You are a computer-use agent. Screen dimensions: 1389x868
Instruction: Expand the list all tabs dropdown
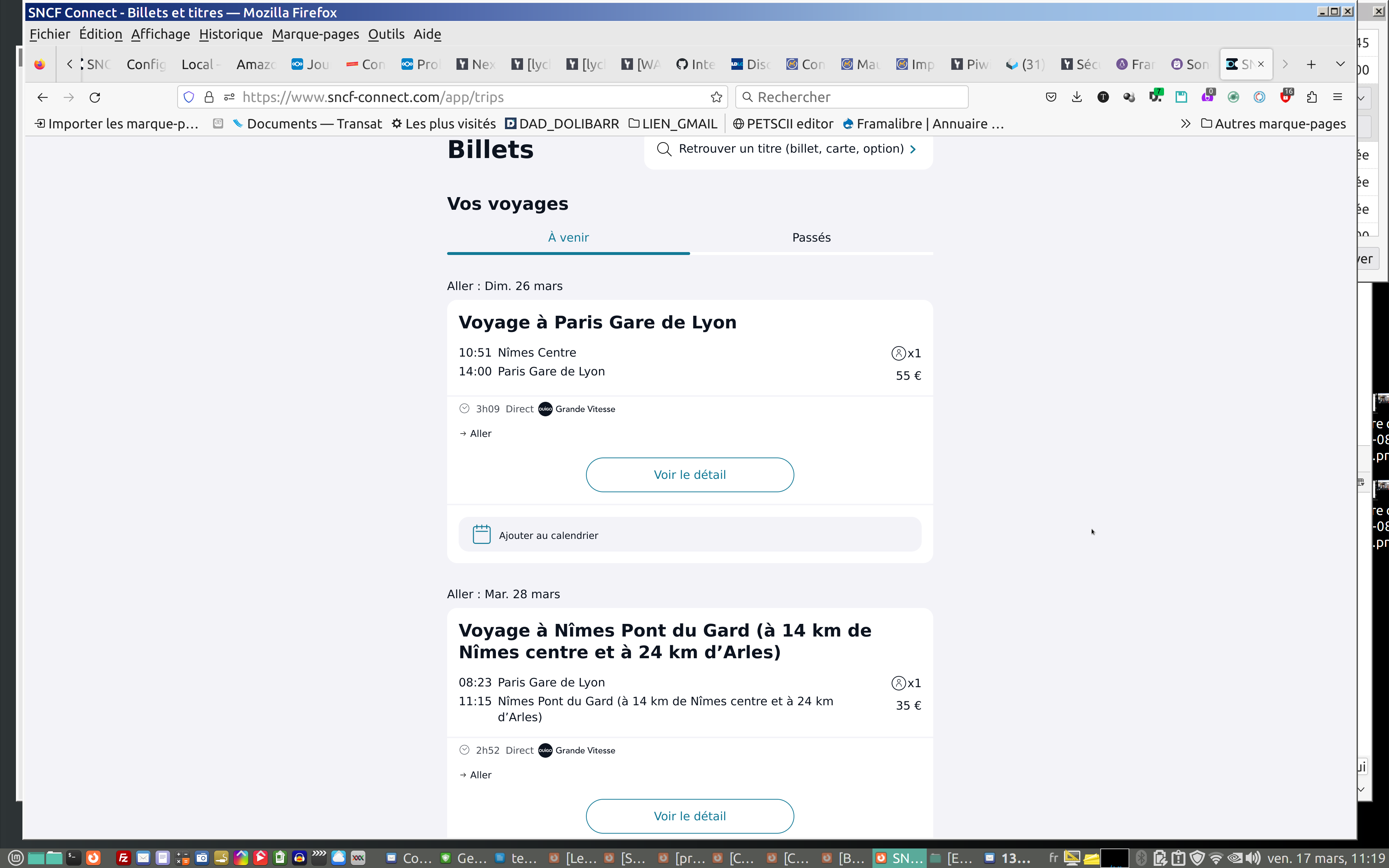1340,64
